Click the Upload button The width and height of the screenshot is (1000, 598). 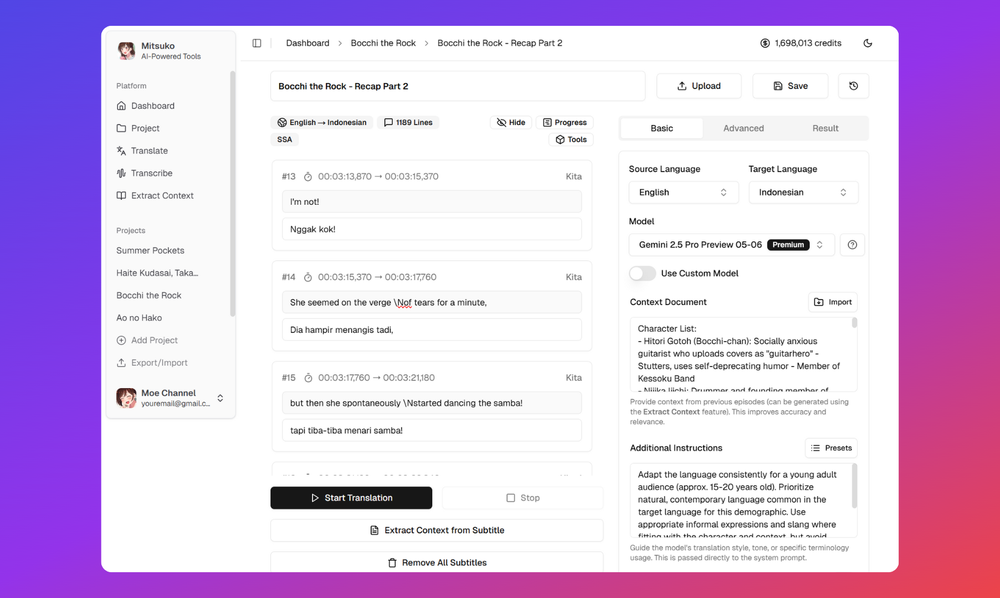699,86
